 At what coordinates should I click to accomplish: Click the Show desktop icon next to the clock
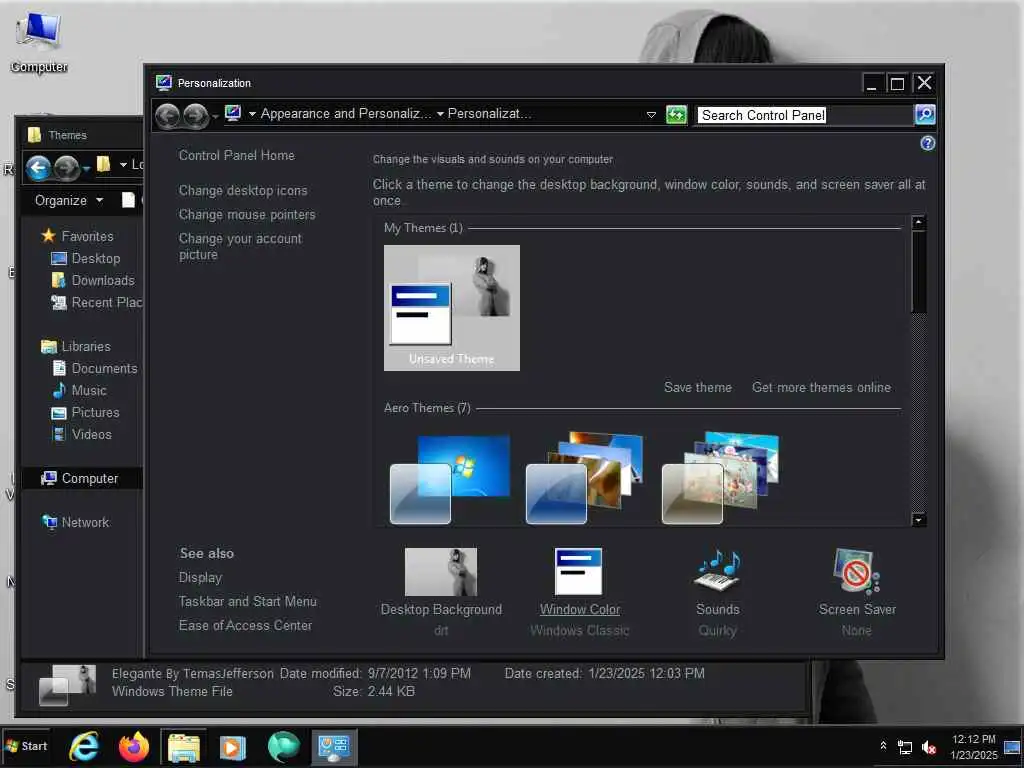pos(1012,747)
